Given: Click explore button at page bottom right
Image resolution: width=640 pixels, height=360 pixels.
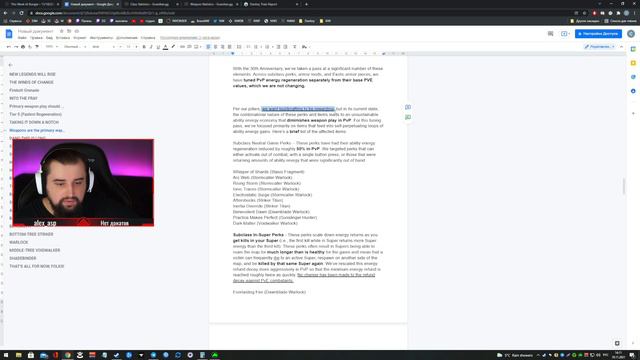Looking at the screenshot, I should (x=617, y=343).
